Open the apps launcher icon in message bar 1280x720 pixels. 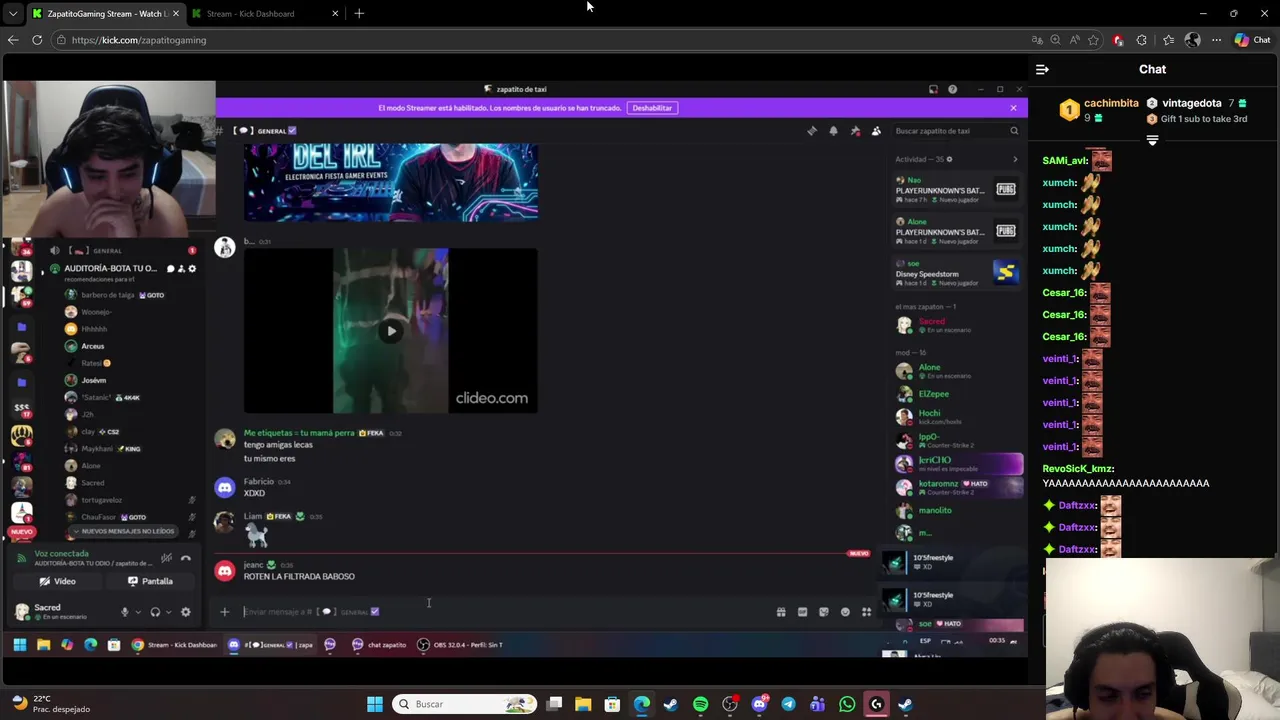[x=867, y=612]
